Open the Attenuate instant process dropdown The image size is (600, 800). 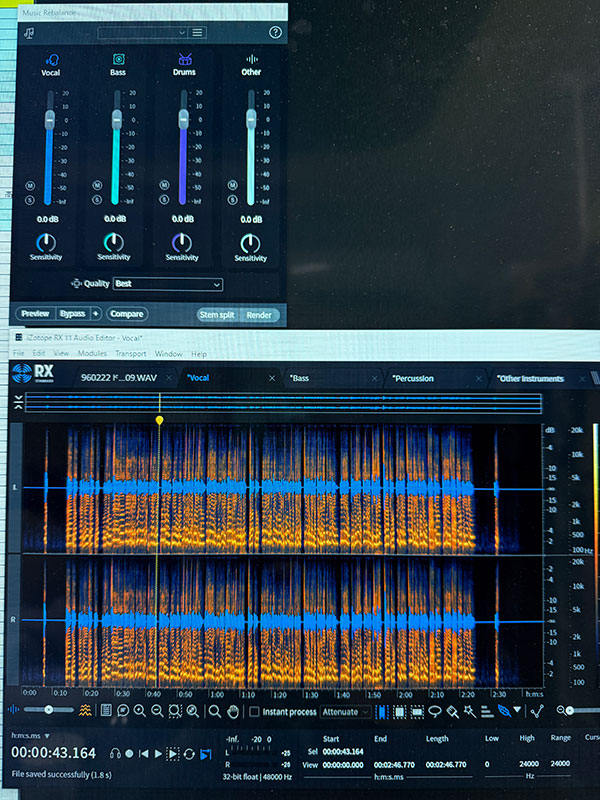click(x=345, y=712)
